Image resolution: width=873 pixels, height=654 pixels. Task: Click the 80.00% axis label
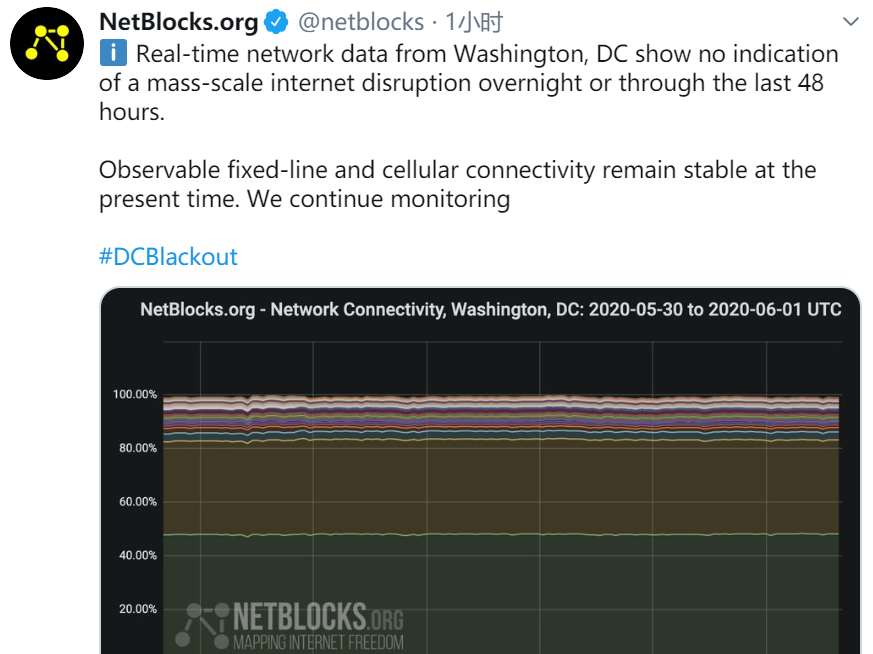tap(138, 448)
